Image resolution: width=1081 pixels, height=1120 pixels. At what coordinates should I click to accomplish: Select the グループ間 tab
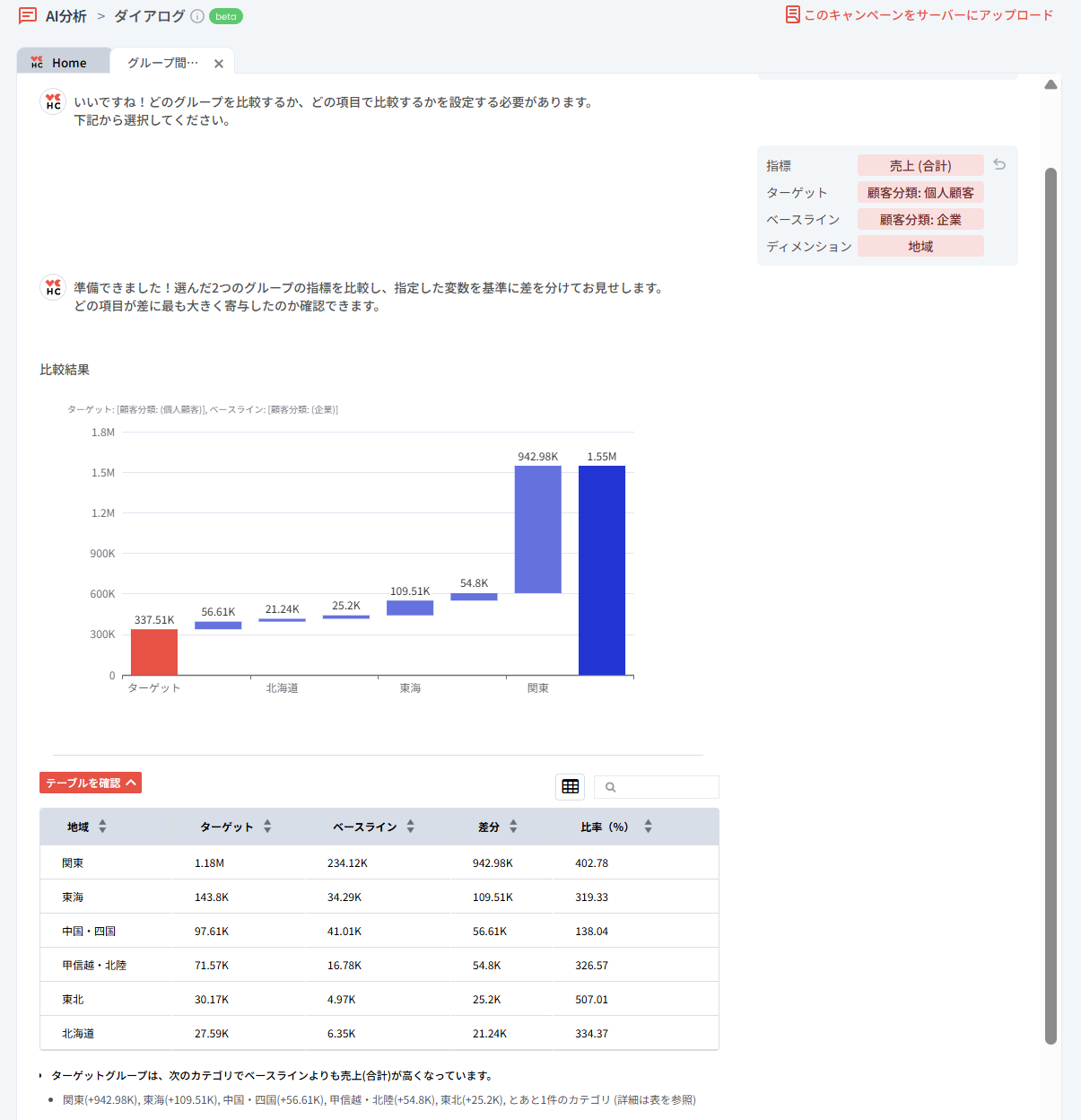pos(162,63)
